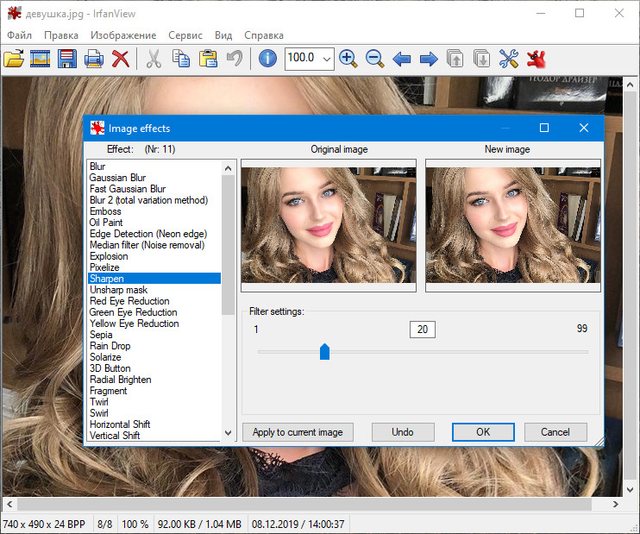The image size is (640, 534).
Task: Click the Open file folder icon
Action: point(14,59)
